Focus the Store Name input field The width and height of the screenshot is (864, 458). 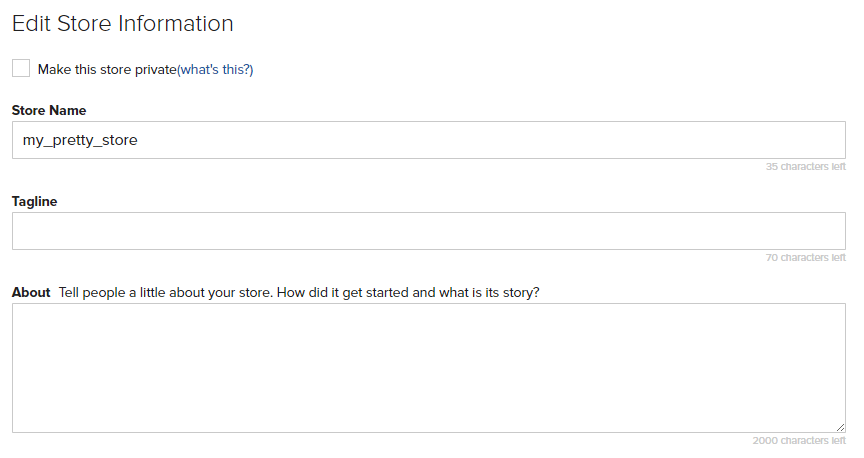click(429, 140)
